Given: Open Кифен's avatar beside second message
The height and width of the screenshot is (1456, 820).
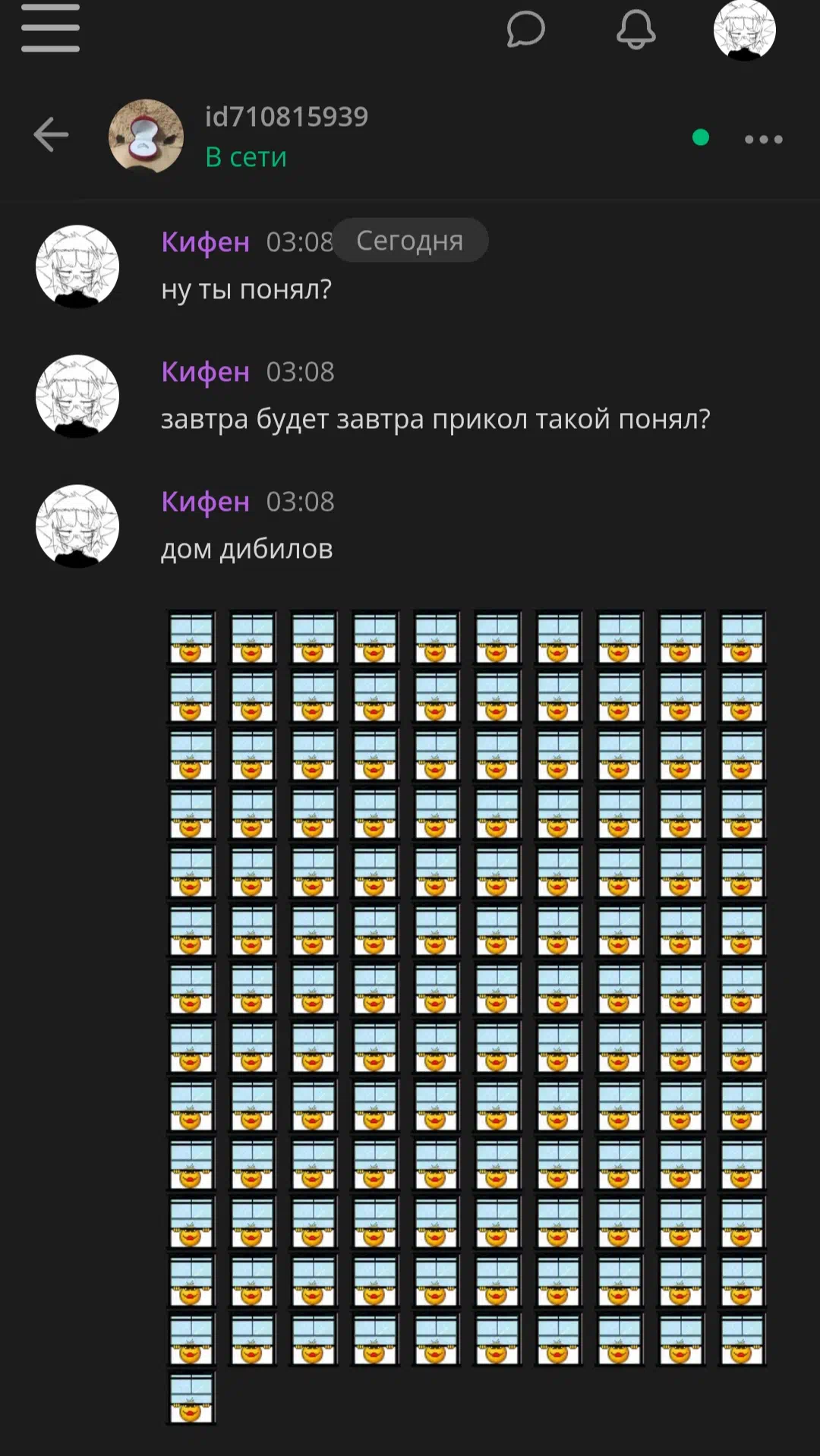Looking at the screenshot, I should tap(77, 396).
